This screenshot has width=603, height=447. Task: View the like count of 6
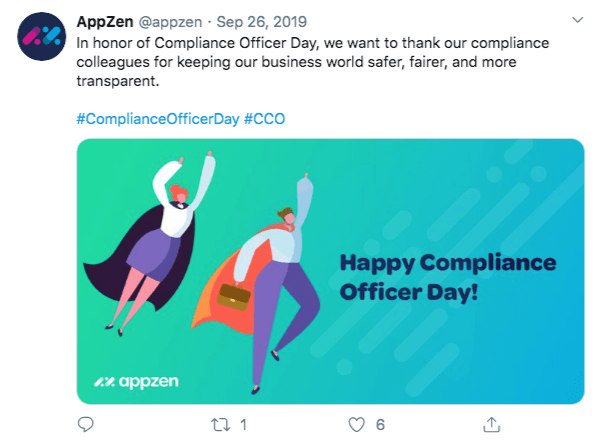(380, 424)
